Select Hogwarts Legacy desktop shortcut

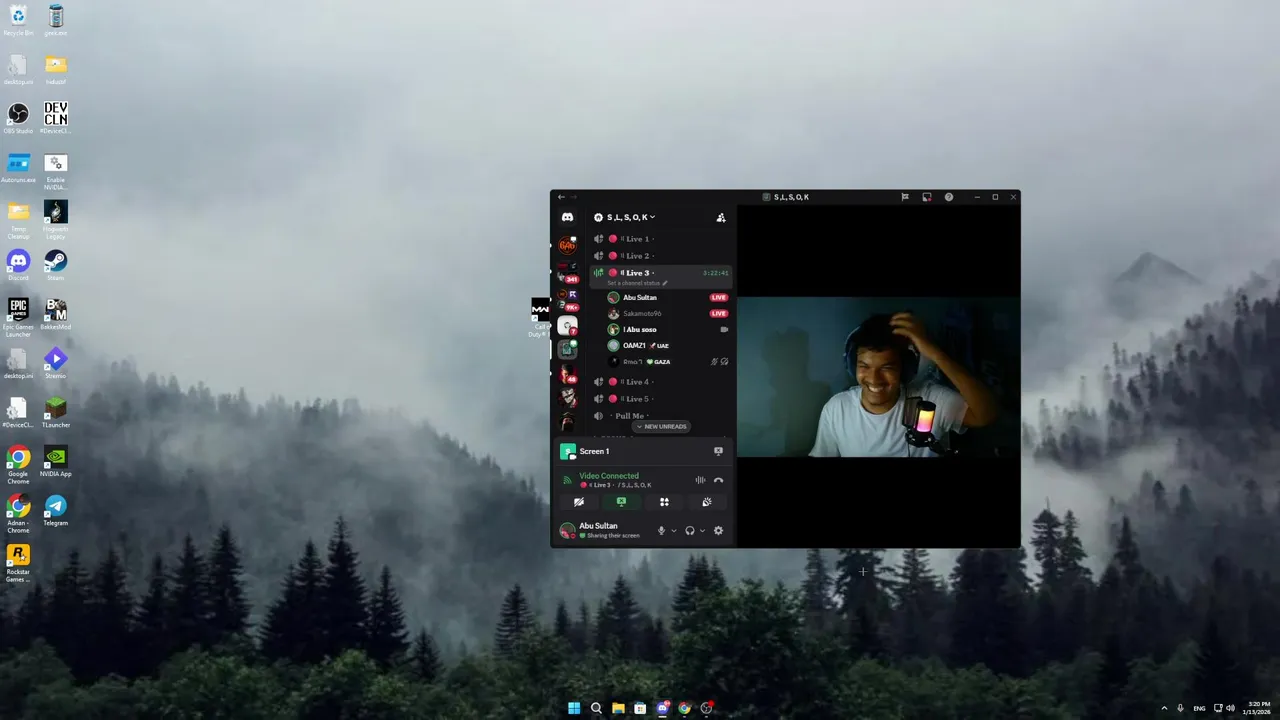point(56,219)
